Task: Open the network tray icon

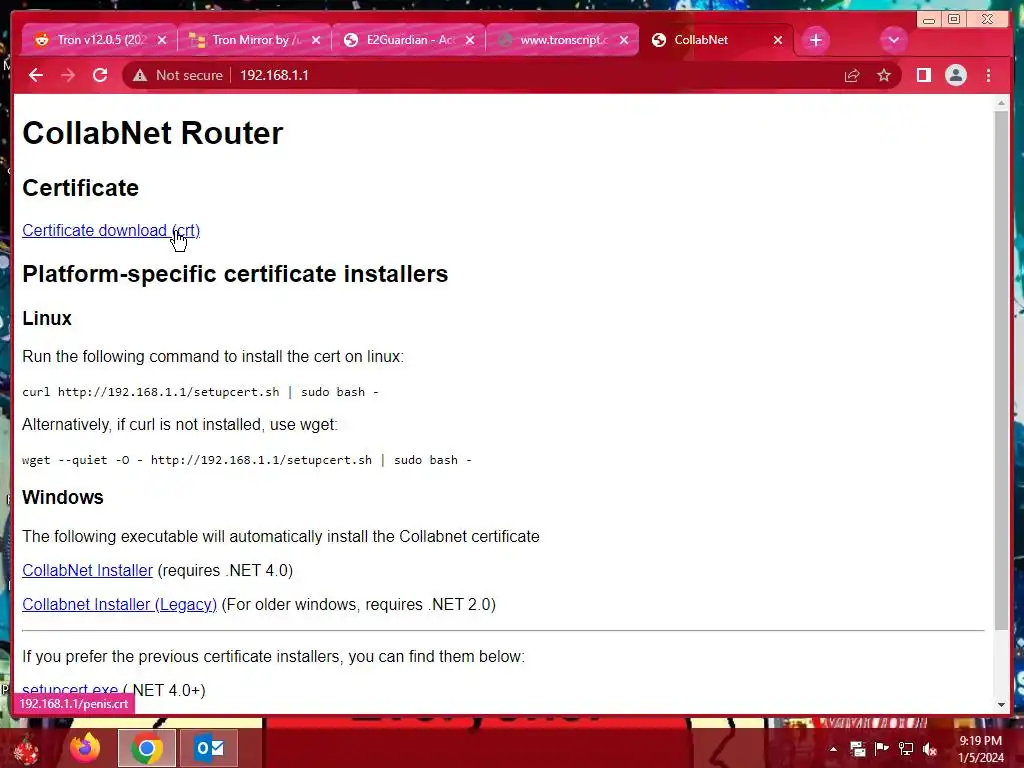Action: [905, 749]
